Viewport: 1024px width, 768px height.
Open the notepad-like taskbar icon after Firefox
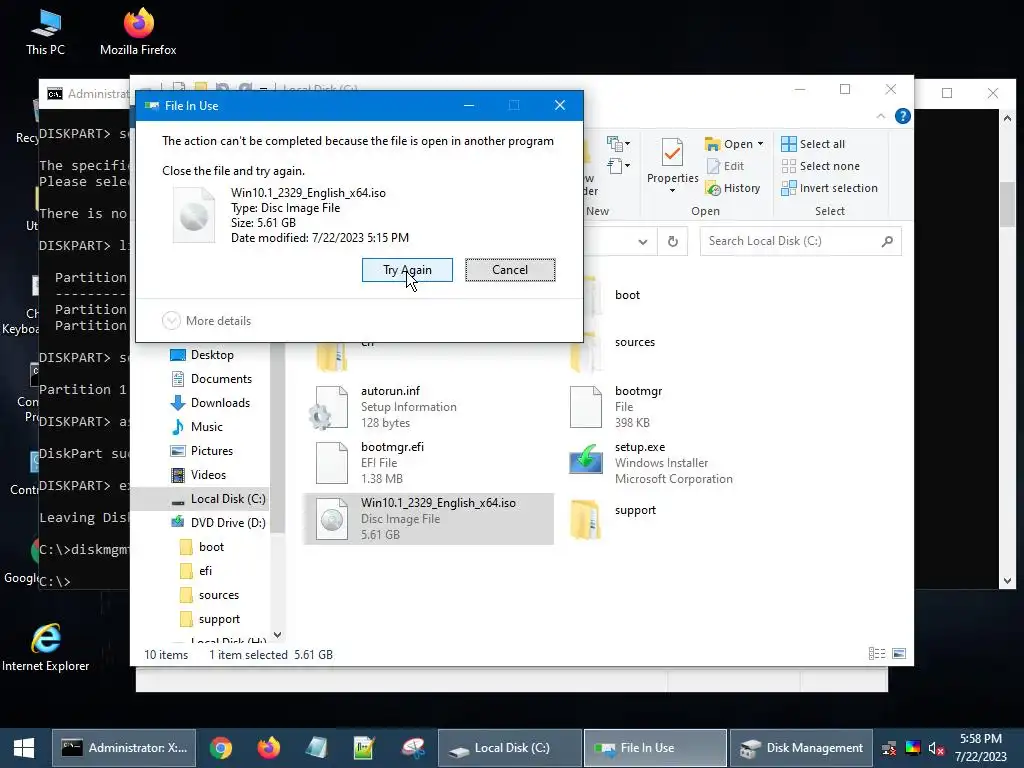point(316,748)
